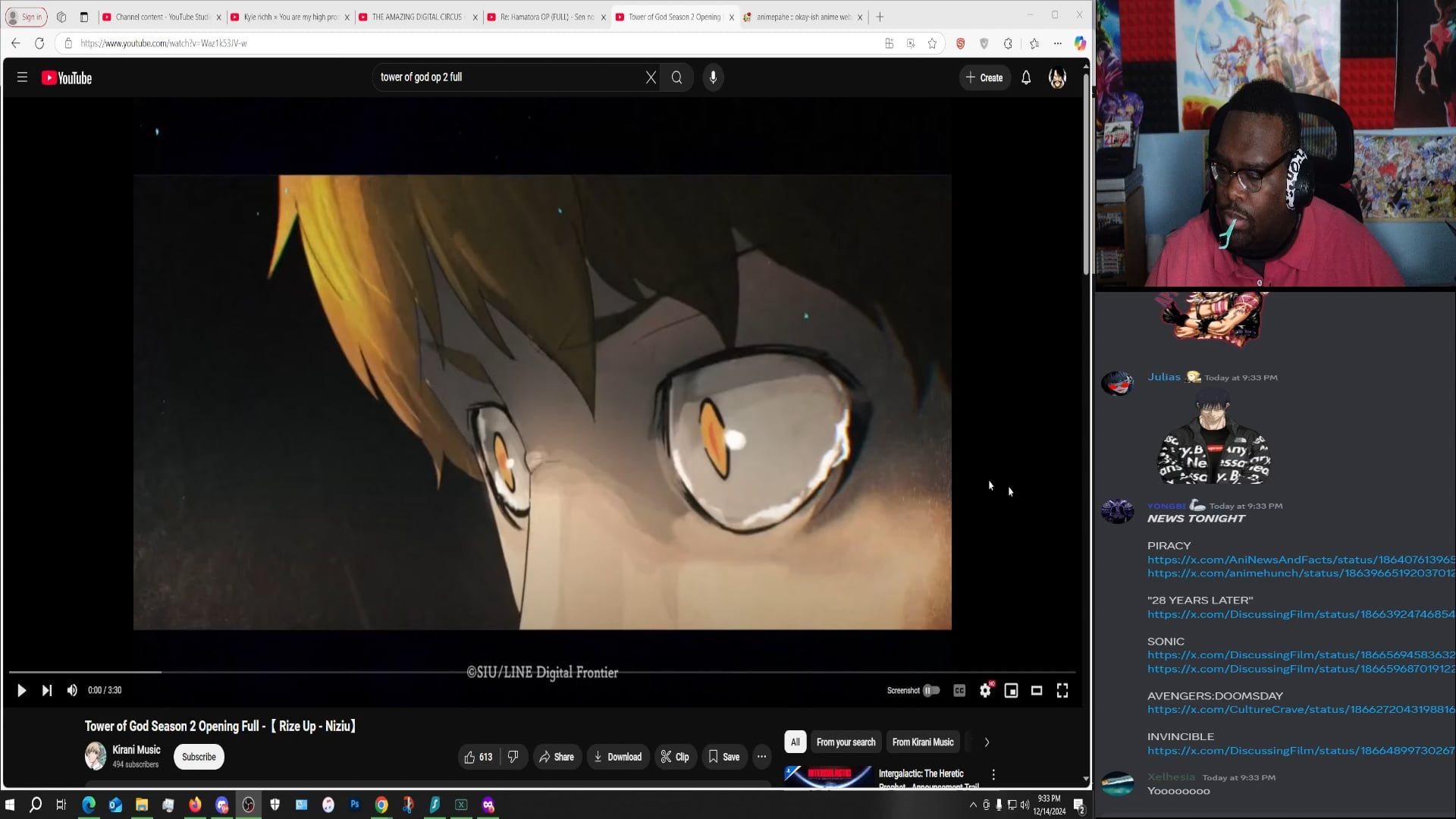Add this page to browser favorites star
Viewport: 1456px width, 819px height.
[932, 43]
